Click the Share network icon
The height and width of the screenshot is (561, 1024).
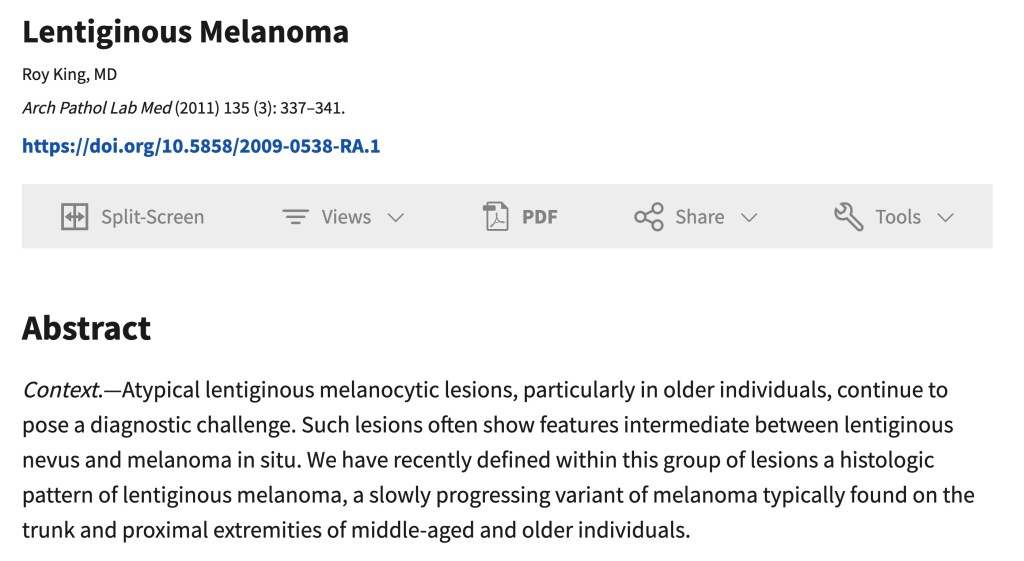649,217
